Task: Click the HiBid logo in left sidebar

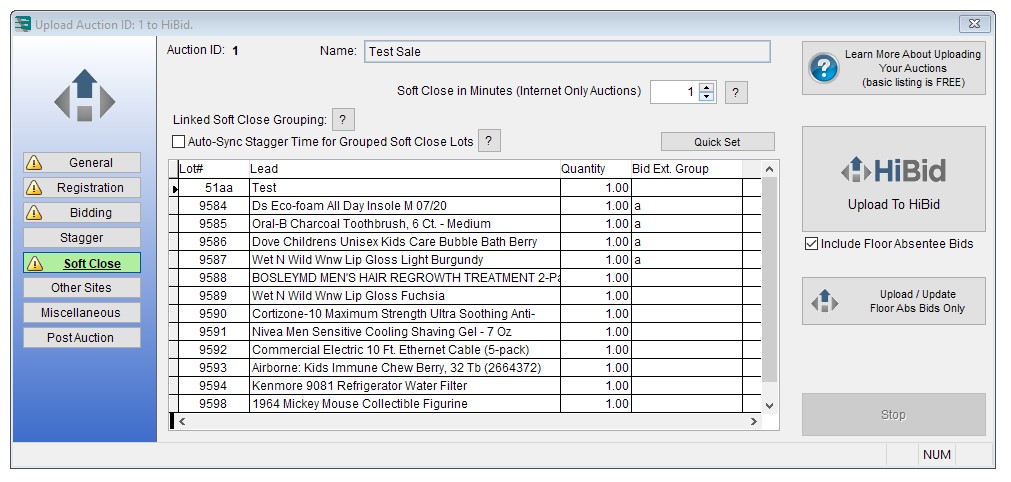Action: (x=84, y=95)
